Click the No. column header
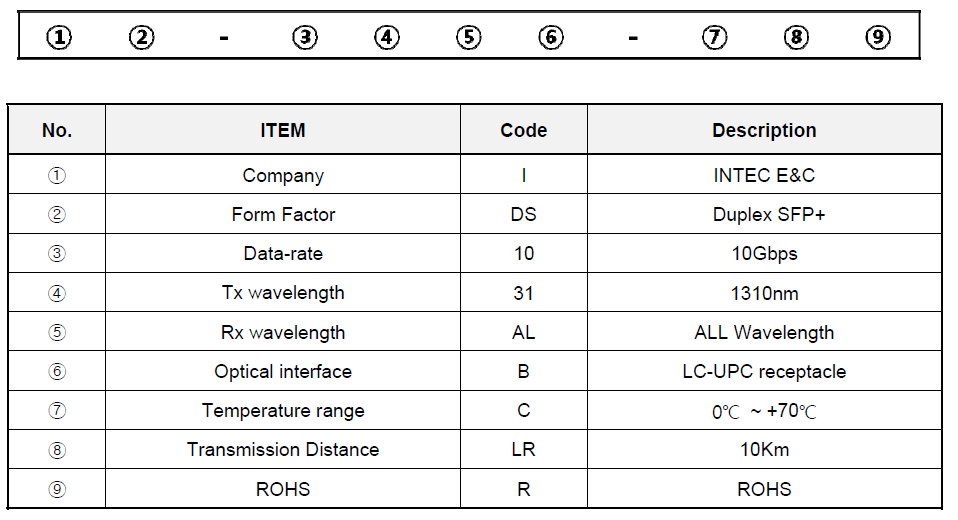This screenshot has height=520, width=958. pos(57,130)
